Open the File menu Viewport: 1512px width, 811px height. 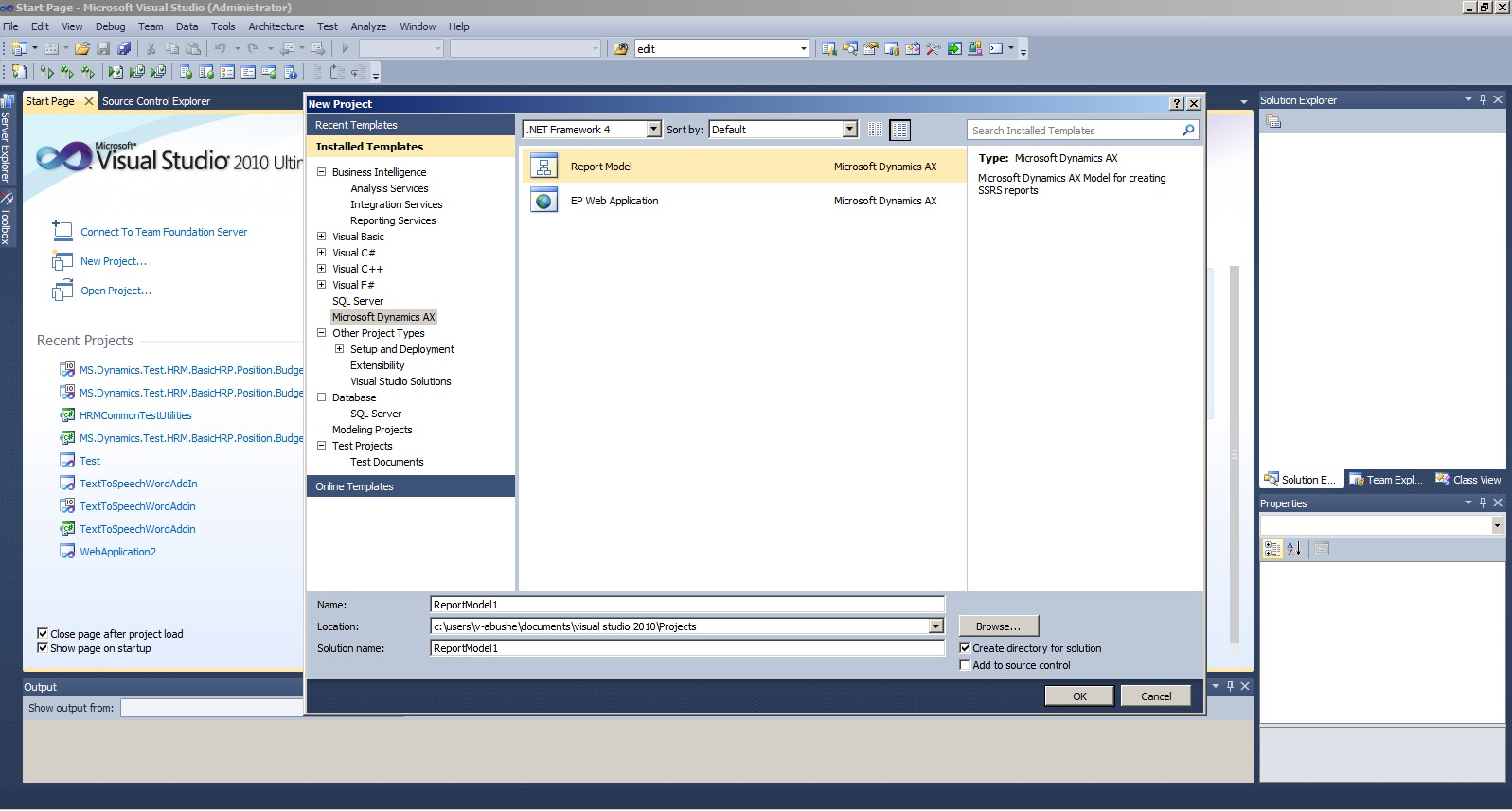11,26
